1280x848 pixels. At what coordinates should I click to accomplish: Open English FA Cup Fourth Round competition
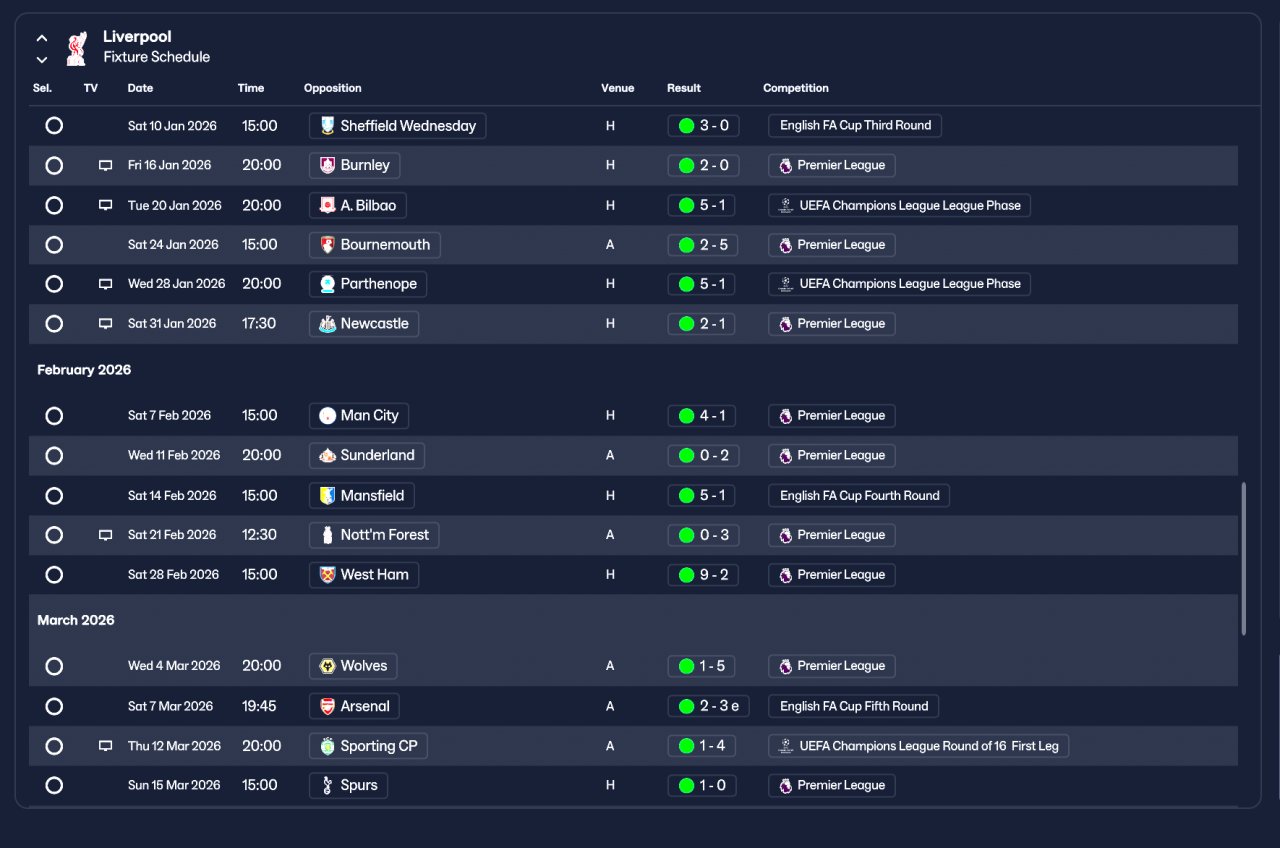[x=859, y=496]
